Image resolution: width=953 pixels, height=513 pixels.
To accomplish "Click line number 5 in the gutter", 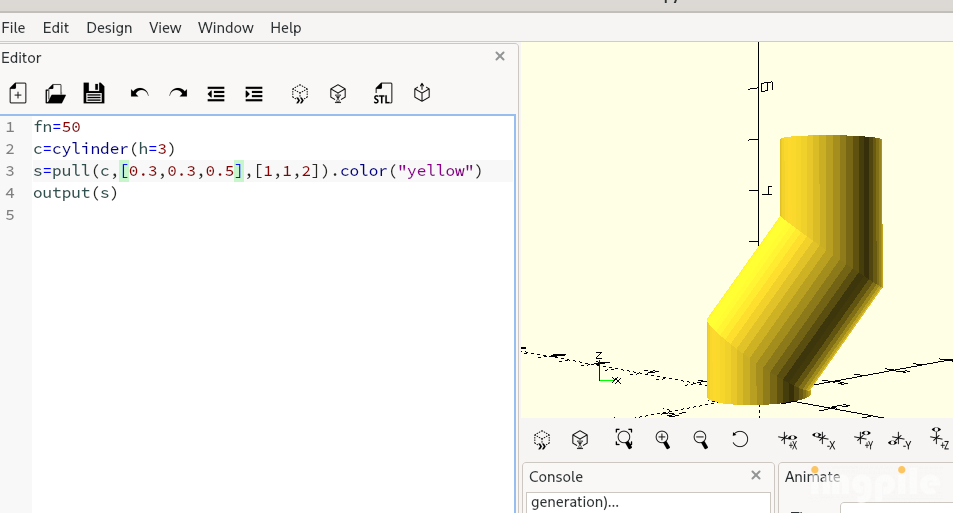I will (x=10, y=215).
